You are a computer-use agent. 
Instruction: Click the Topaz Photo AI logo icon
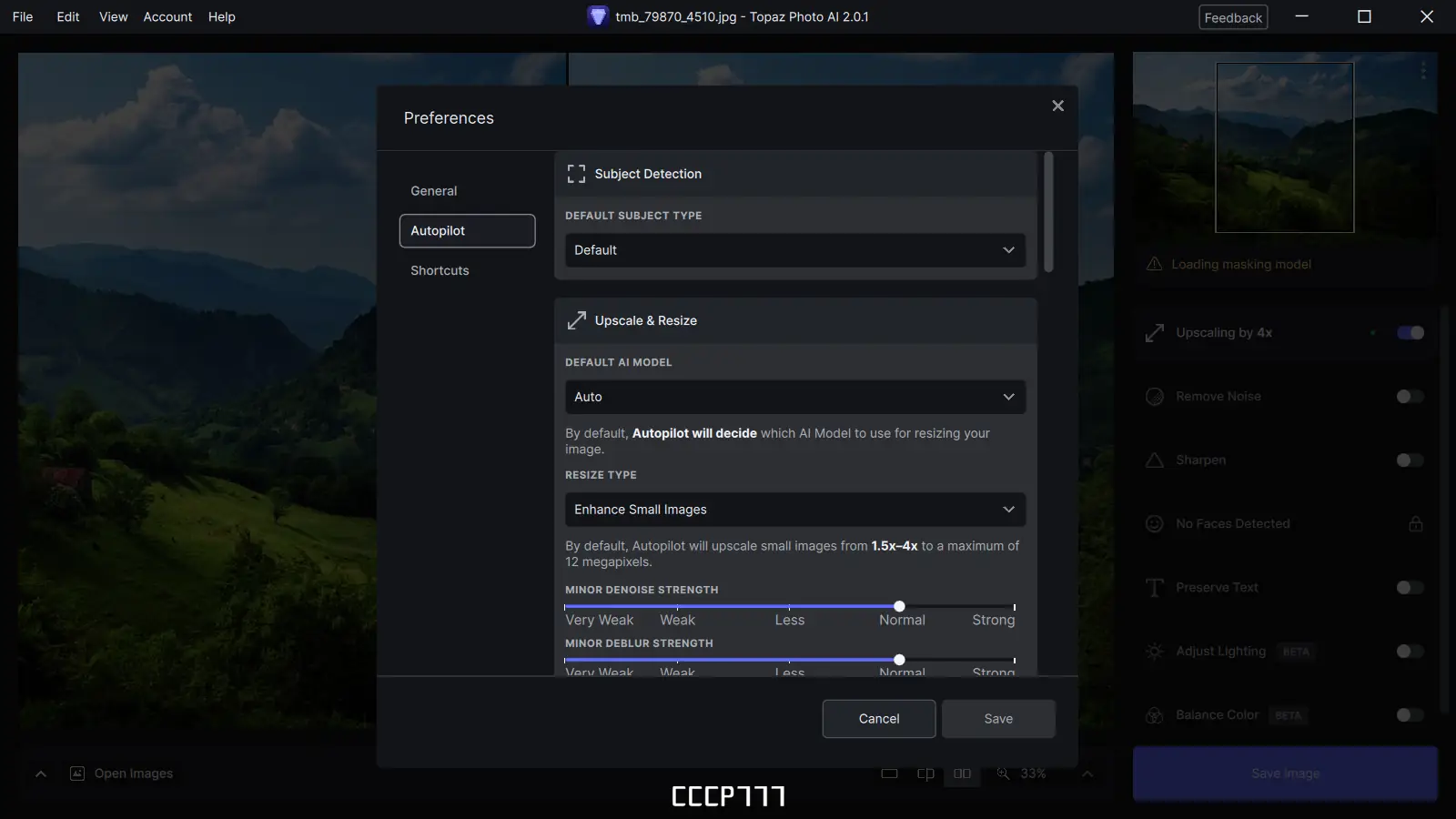[x=597, y=16]
